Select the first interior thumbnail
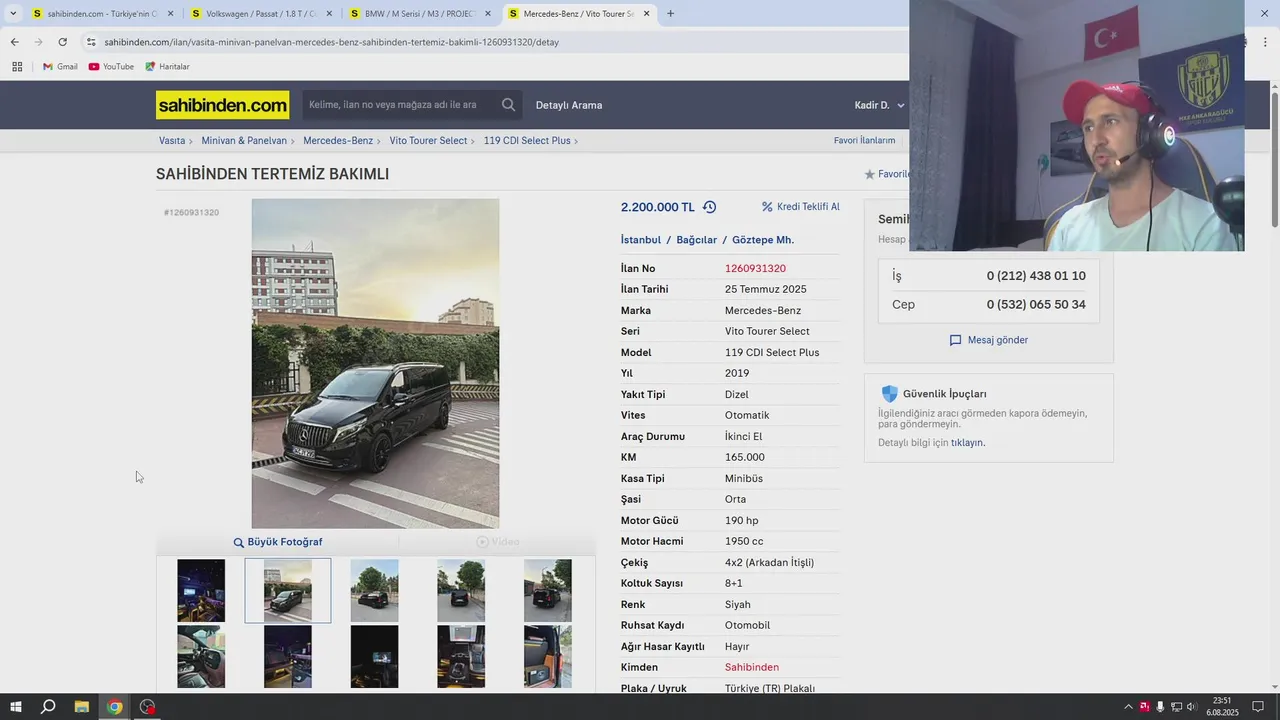Viewport: 1280px width, 720px height. tap(201, 591)
